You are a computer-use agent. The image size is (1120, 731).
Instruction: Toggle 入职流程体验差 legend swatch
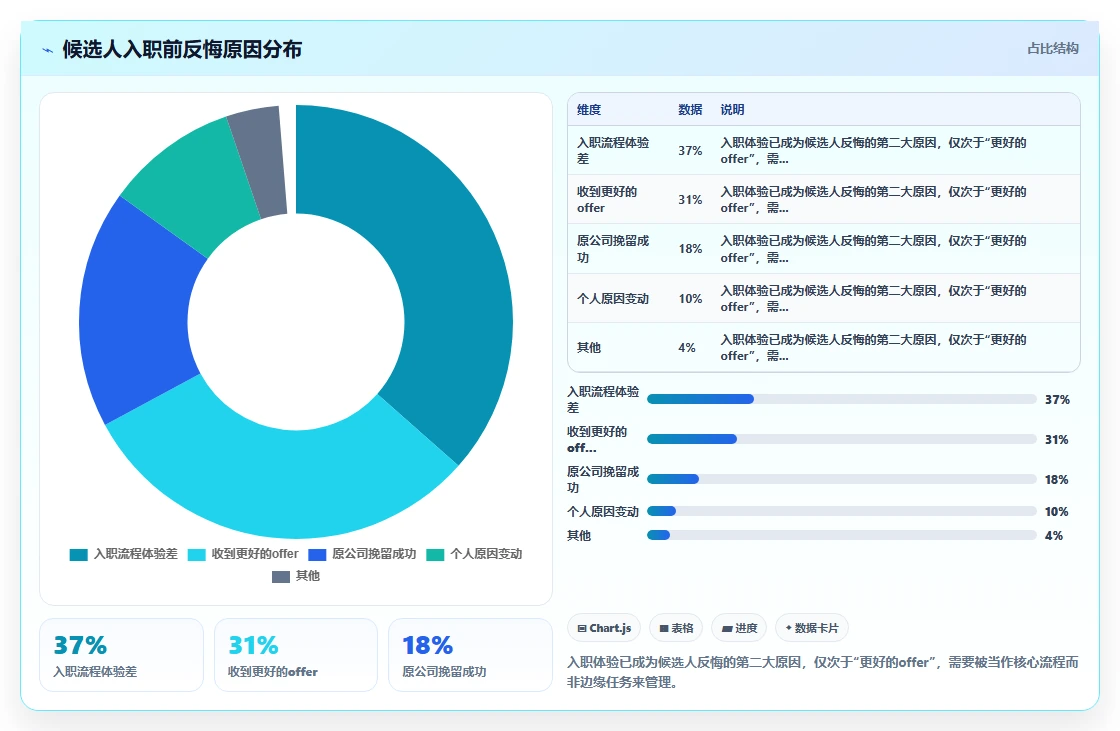79,555
